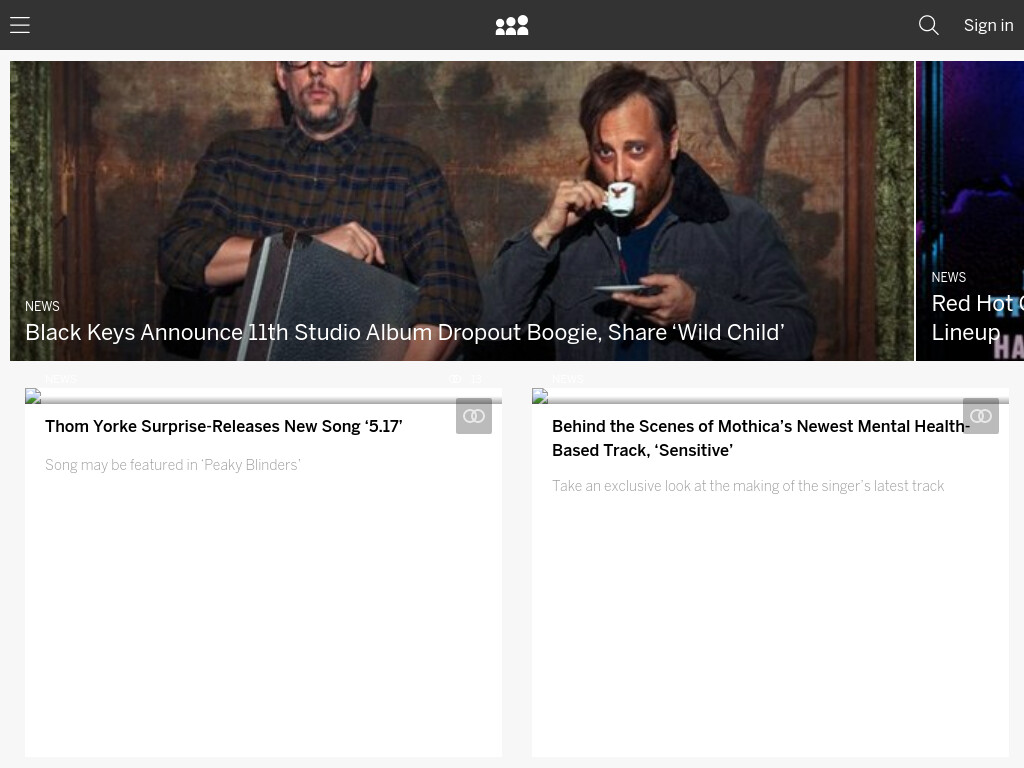
Task: Click 'Song may be featured in Peaky Blinders' text
Action: [x=172, y=465]
